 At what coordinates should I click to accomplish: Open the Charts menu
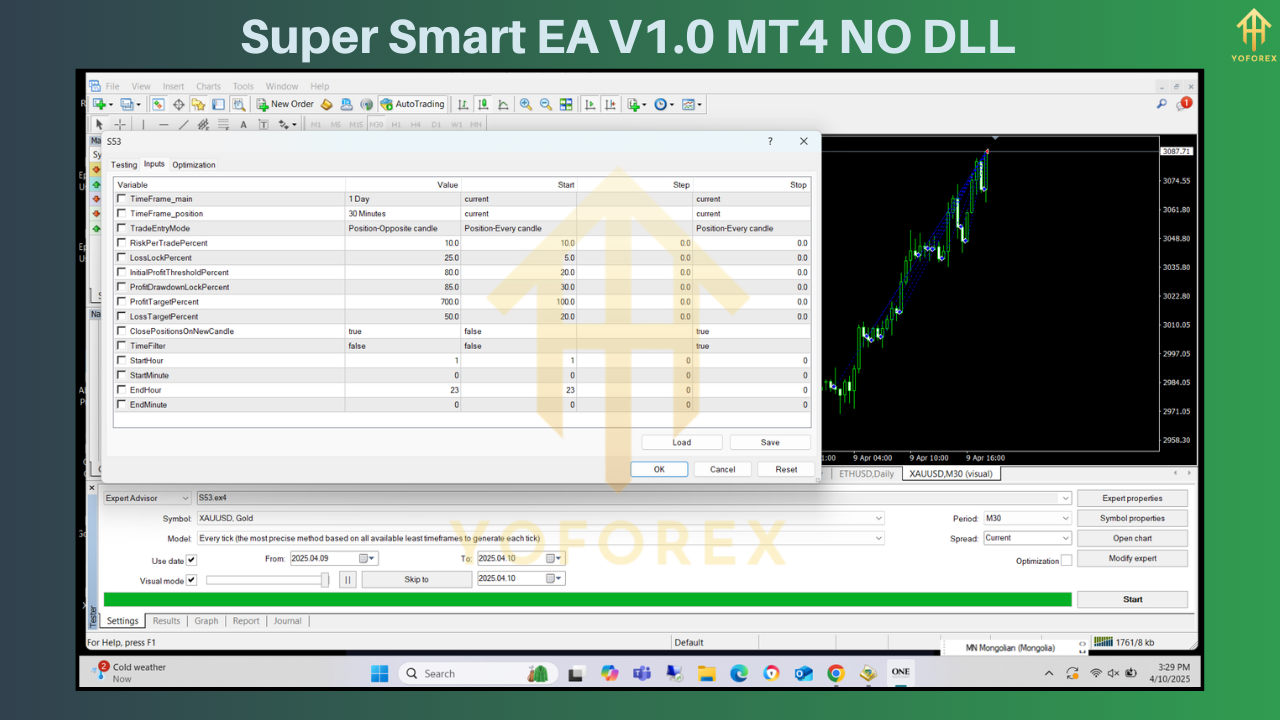(x=207, y=86)
